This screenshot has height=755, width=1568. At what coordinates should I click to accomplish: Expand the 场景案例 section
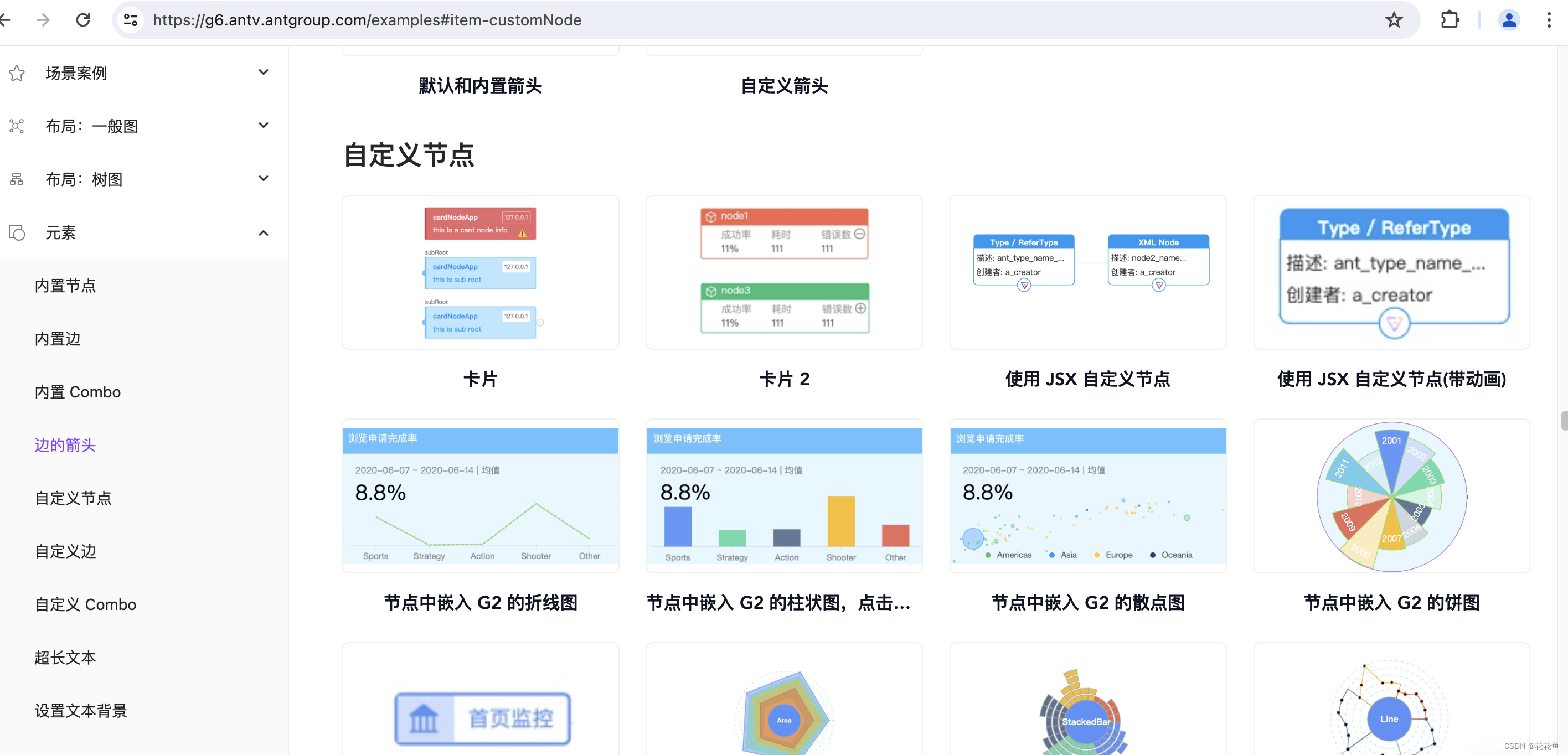pos(264,72)
